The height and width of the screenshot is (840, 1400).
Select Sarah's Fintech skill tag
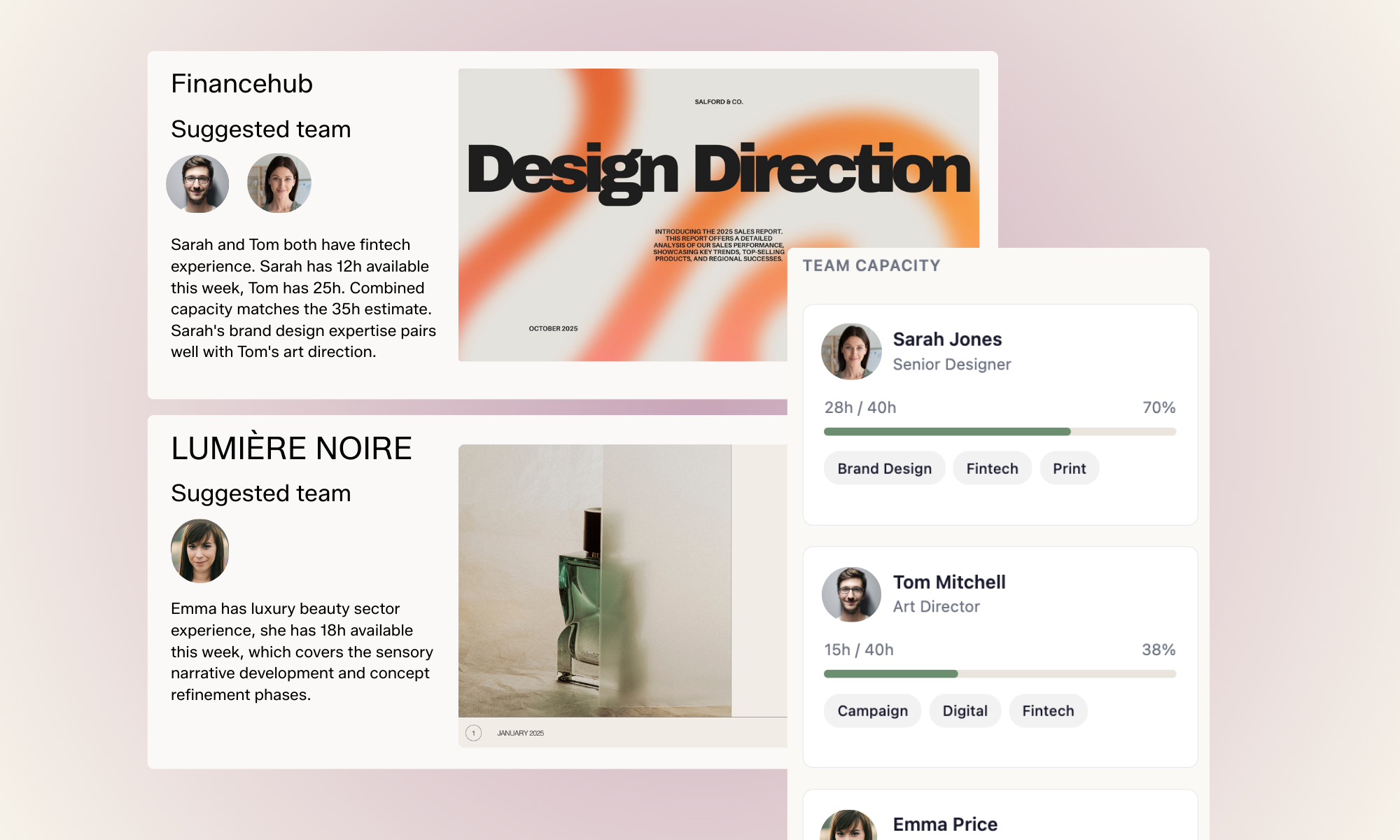pos(992,468)
